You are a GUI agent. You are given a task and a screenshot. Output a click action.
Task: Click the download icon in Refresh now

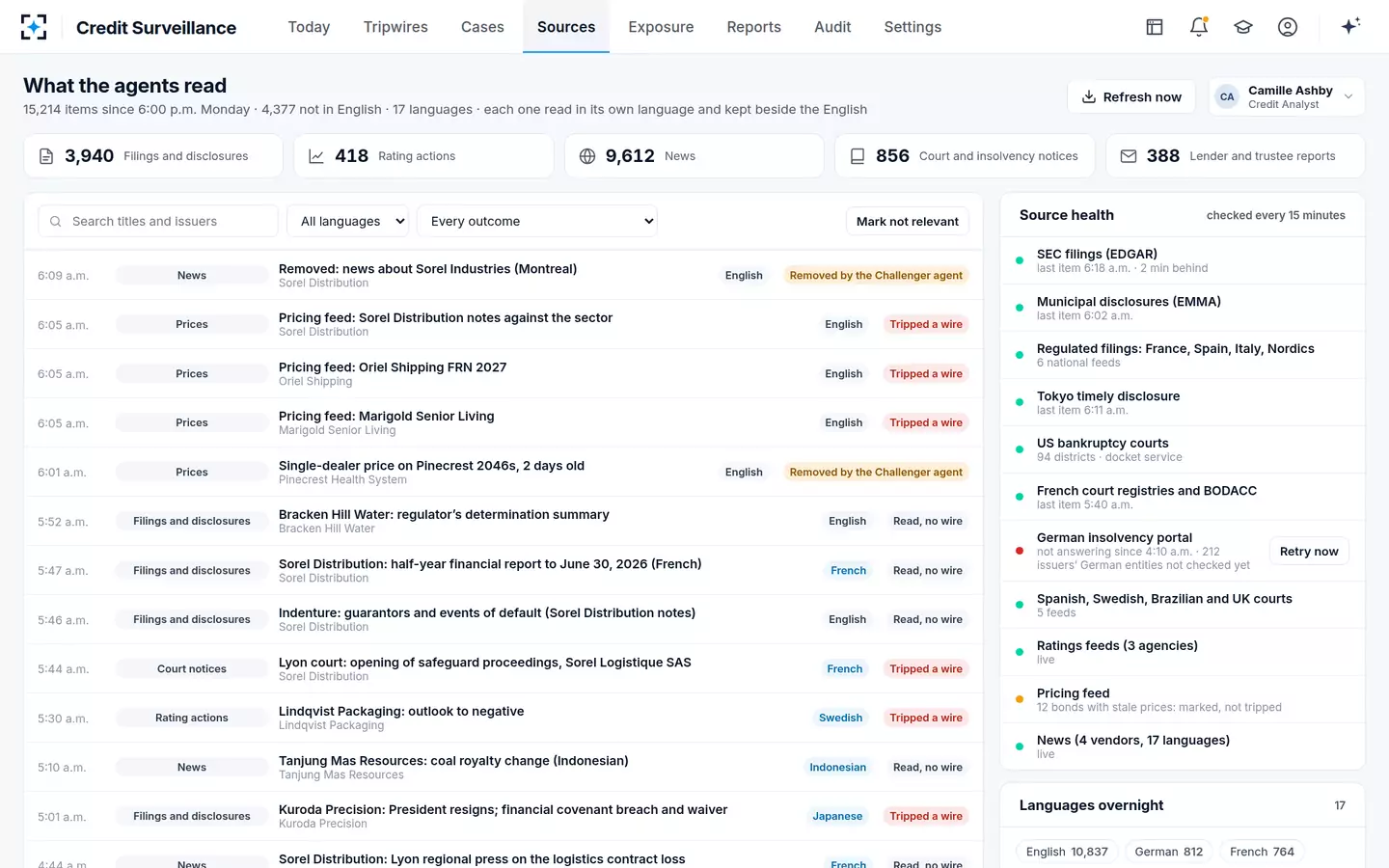coord(1089,96)
